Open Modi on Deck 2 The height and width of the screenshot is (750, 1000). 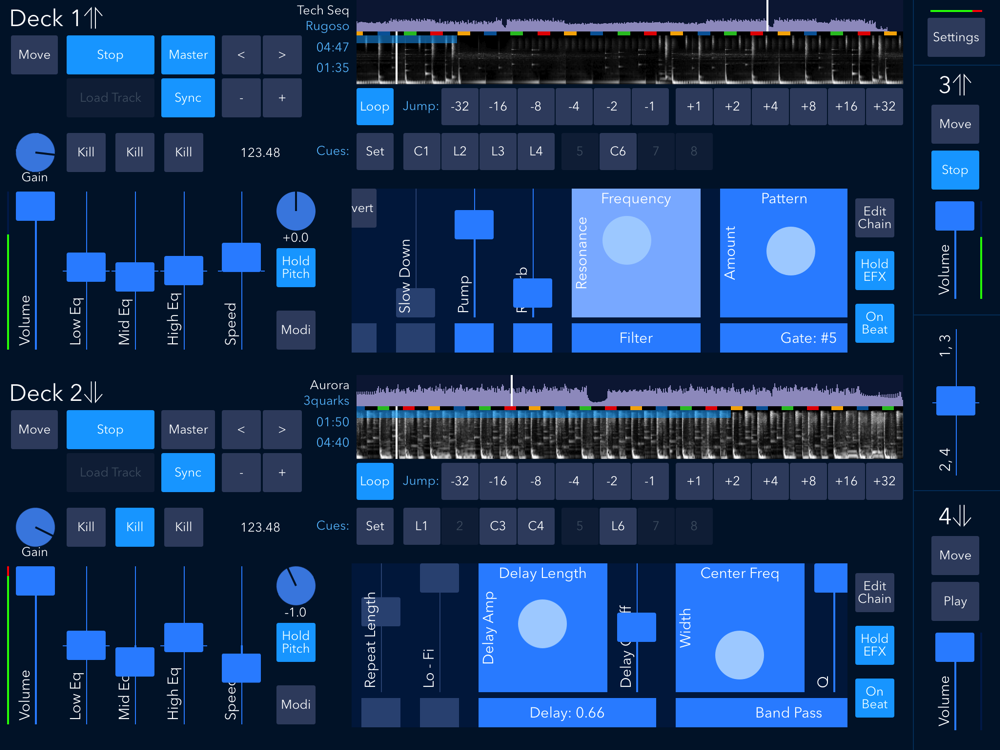point(296,705)
